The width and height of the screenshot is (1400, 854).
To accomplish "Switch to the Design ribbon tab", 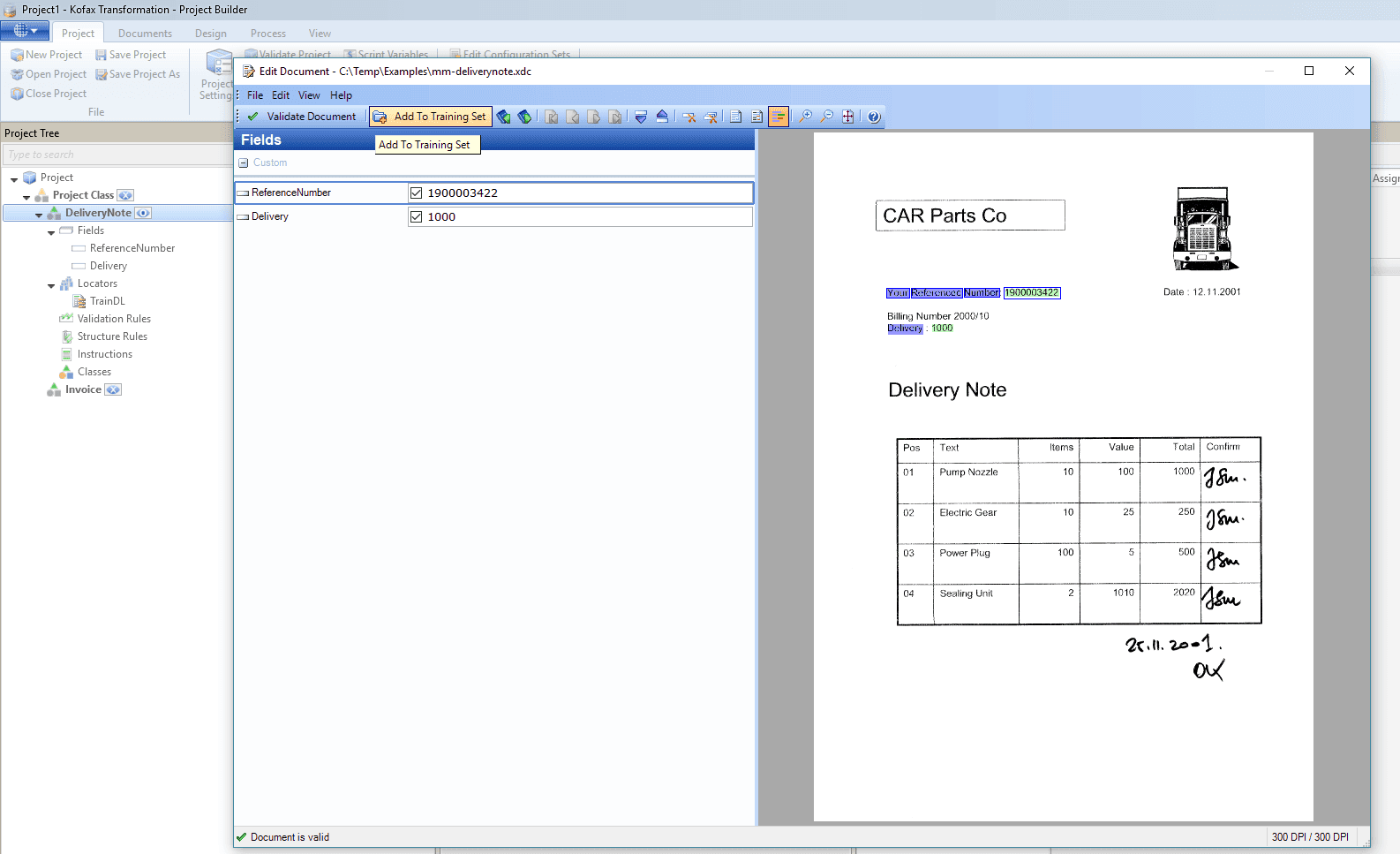I will coord(210,34).
